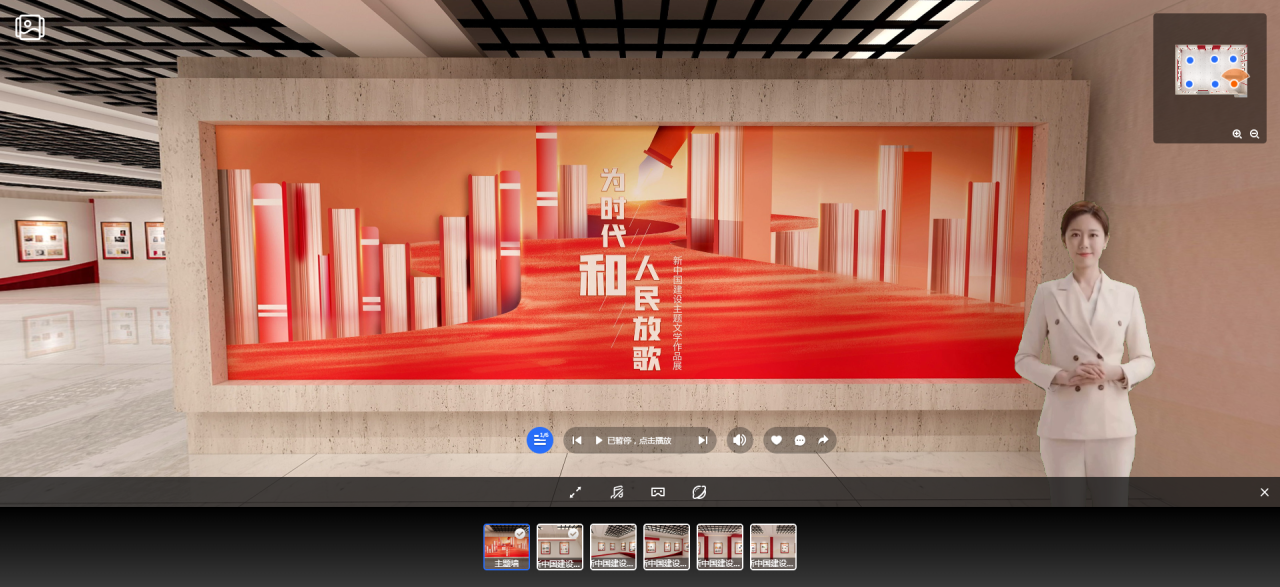Select the fourth 新中国建设 scene tab
This screenshot has height=587, width=1280.
[666, 546]
